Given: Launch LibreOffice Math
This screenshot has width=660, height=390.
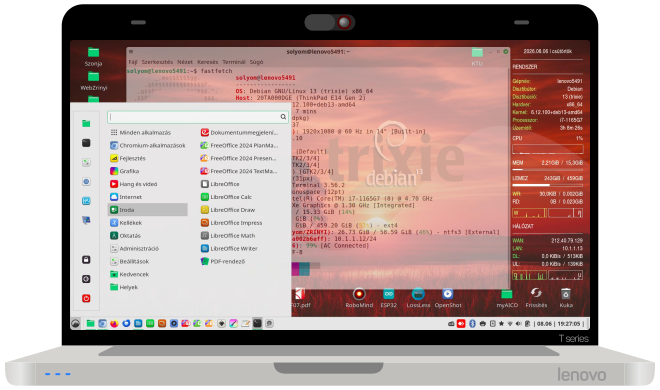Looking at the screenshot, I should [228, 236].
